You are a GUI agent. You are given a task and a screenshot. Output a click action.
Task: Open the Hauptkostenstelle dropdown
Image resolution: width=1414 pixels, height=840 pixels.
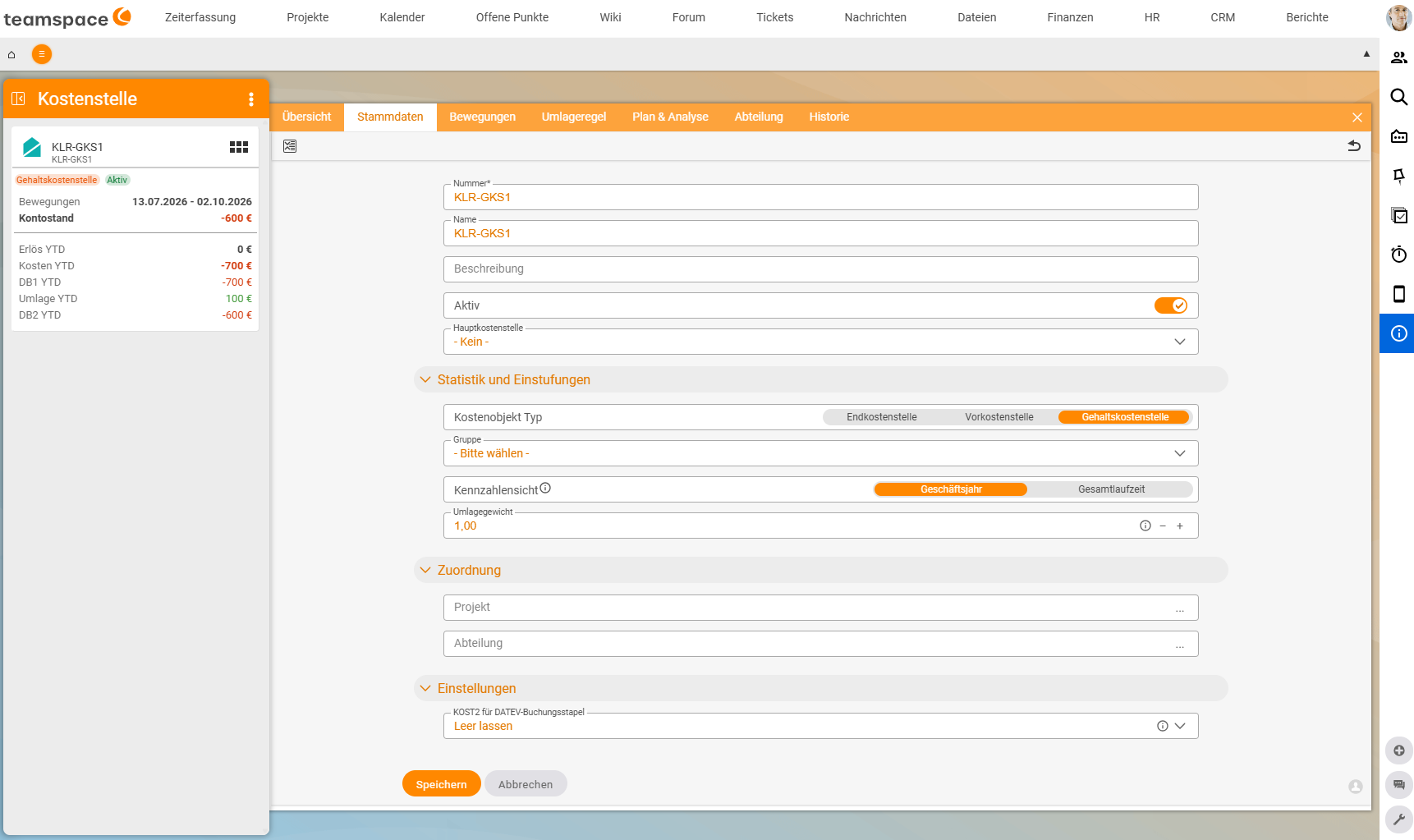(821, 342)
